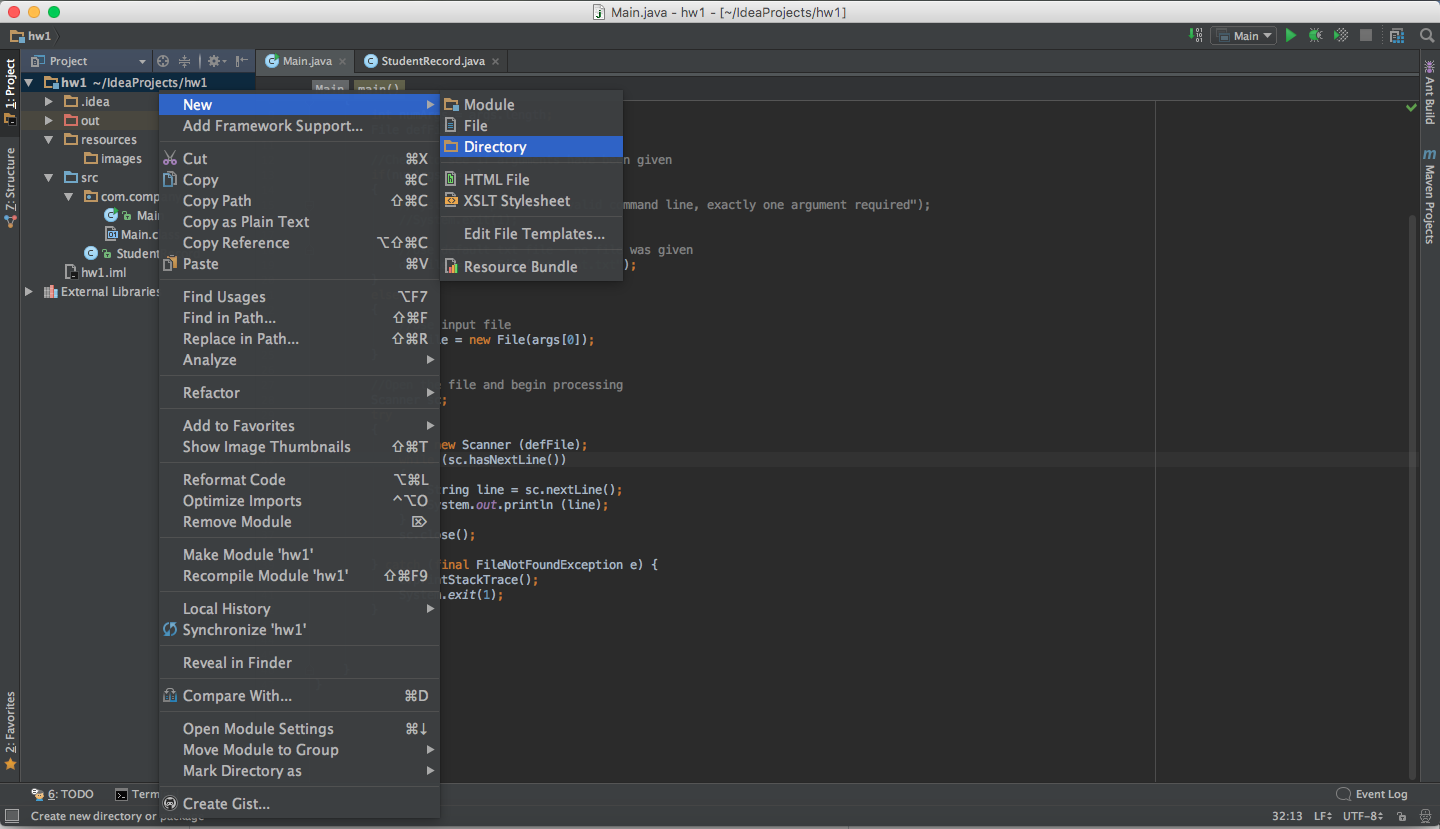Open the Refactor submenu
Image resolution: width=1440 pixels, height=829 pixels.
(x=299, y=393)
